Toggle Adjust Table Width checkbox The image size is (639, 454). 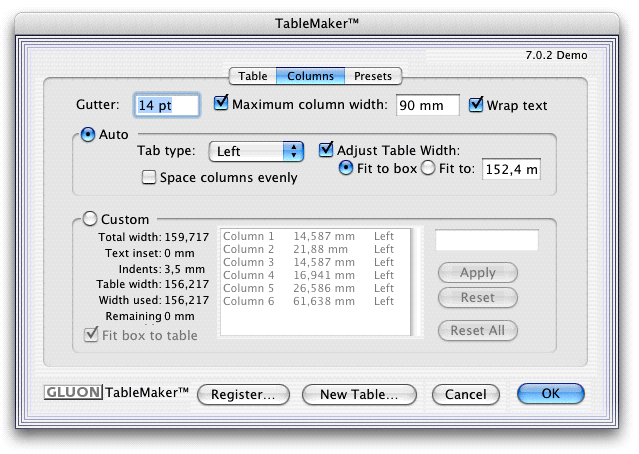pyautogui.click(x=326, y=150)
